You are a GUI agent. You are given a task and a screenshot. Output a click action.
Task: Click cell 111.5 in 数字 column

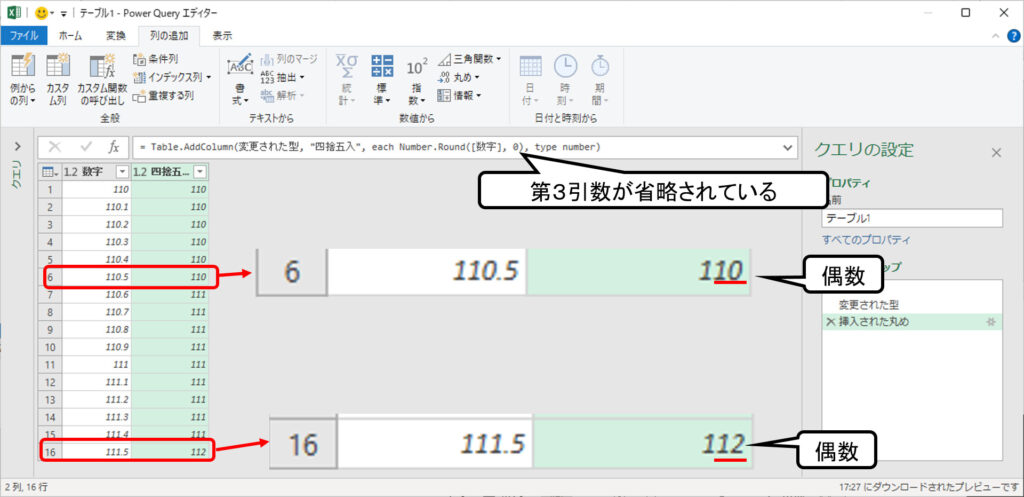click(x=97, y=452)
